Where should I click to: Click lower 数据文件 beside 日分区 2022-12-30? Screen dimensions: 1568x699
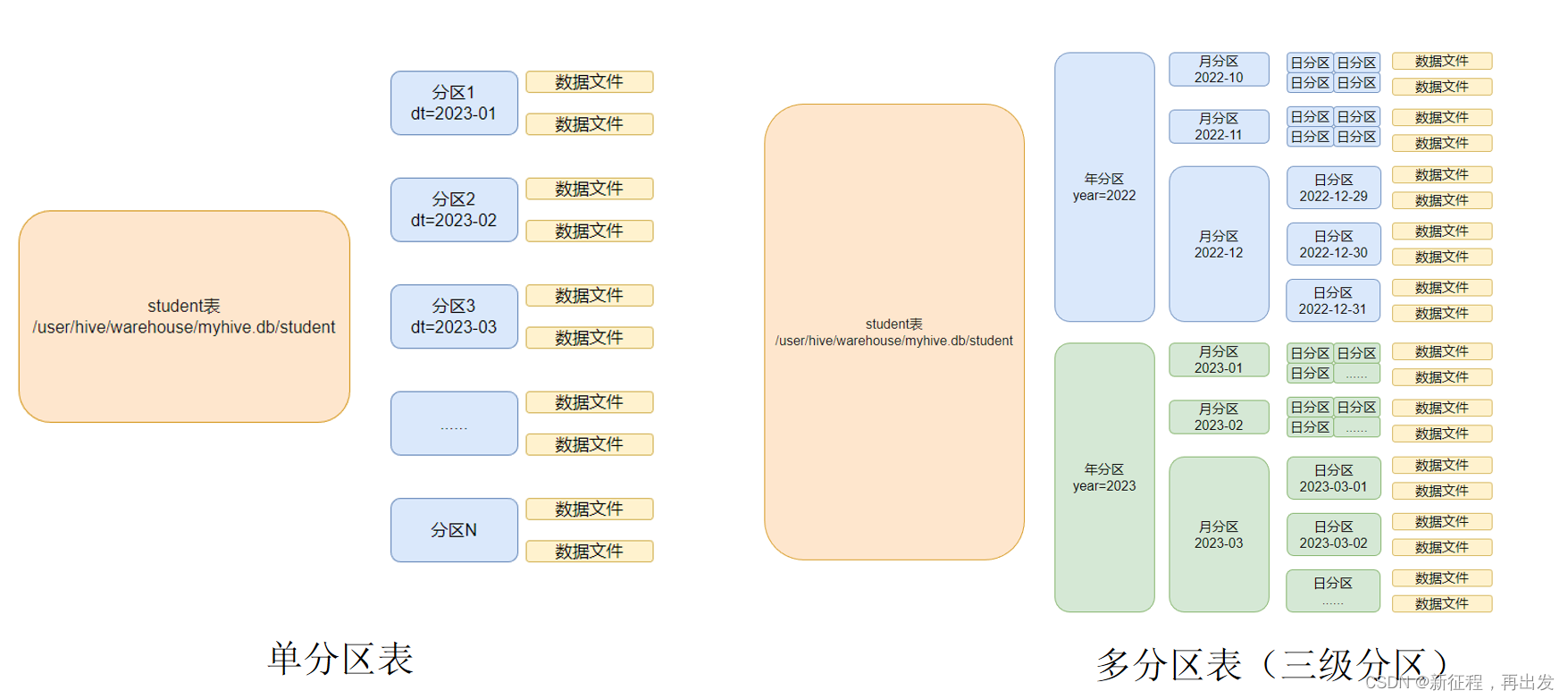pos(1442,257)
